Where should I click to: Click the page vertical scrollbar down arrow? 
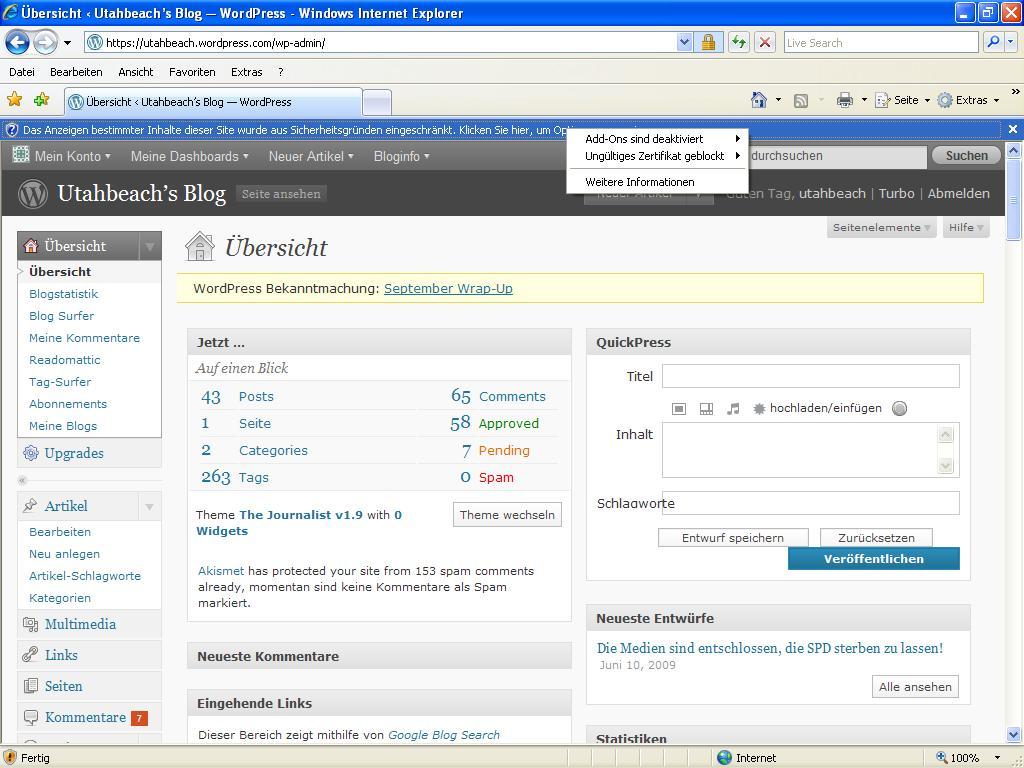1014,735
